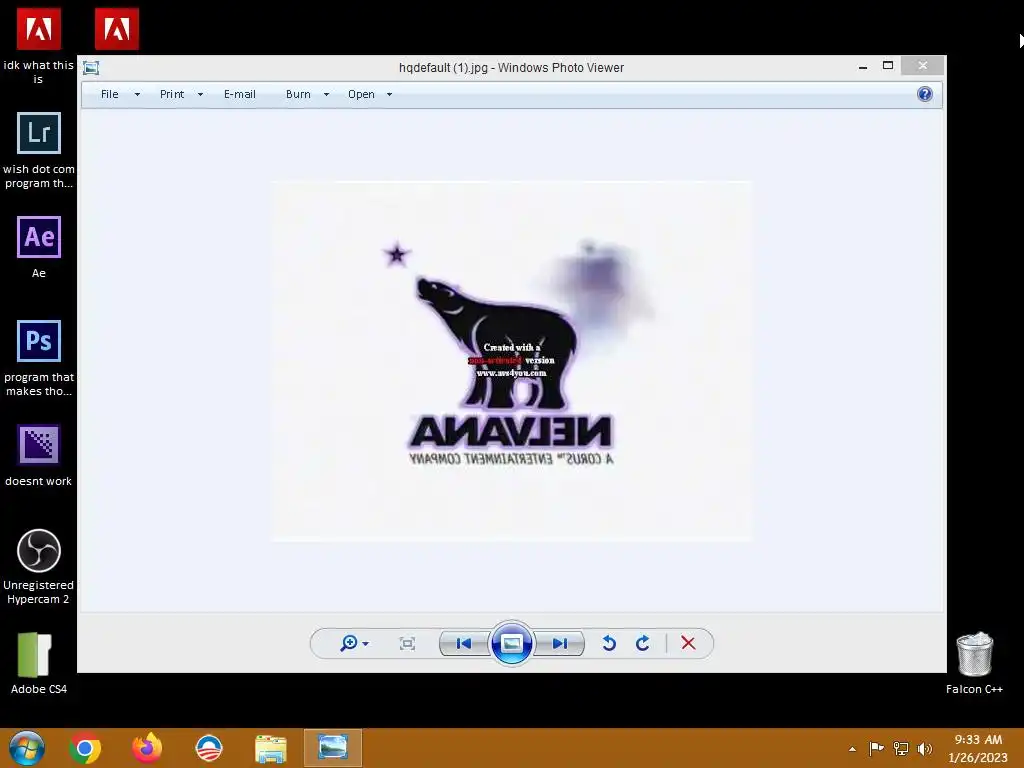
Task: Select the 'doesnt work' desktop icon
Action: (x=39, y=455)
